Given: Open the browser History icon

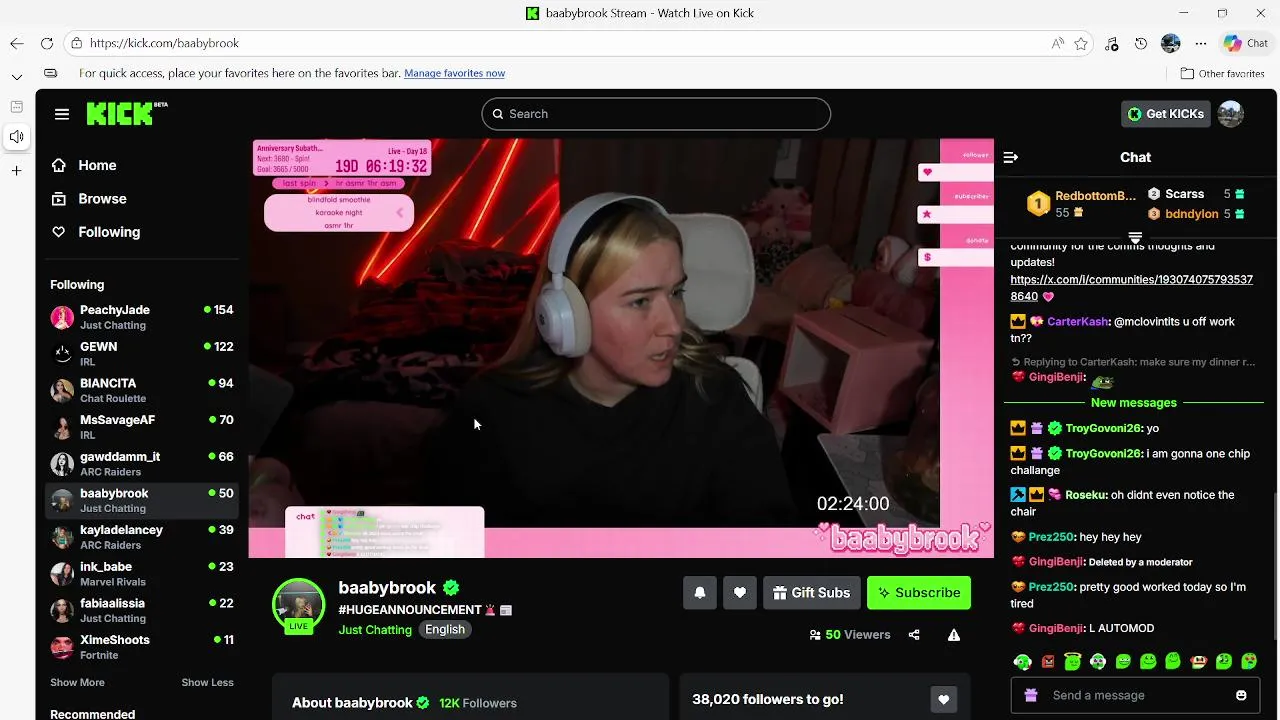Looking at the screenshot, I should (x=1141, y=43).
